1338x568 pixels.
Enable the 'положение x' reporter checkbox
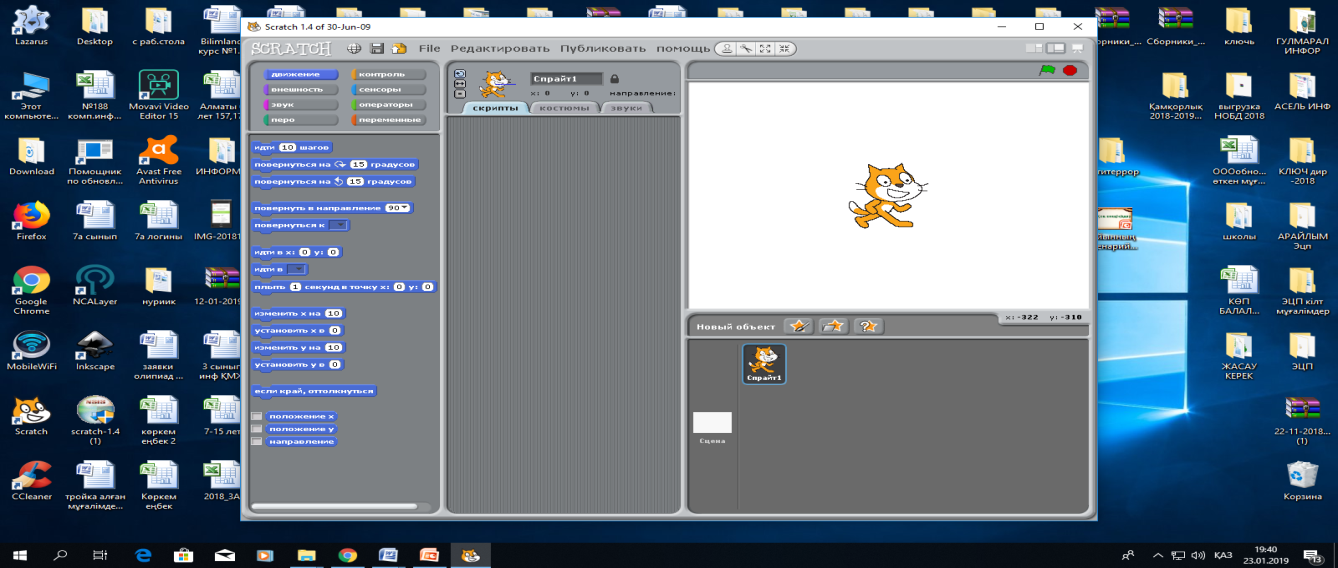(257, 416)
